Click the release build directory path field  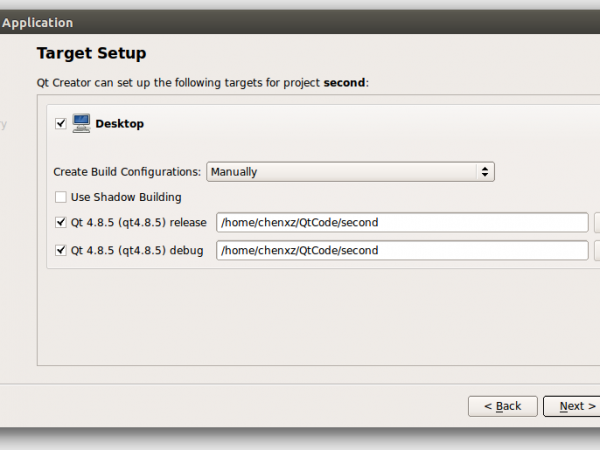point(402,222)
